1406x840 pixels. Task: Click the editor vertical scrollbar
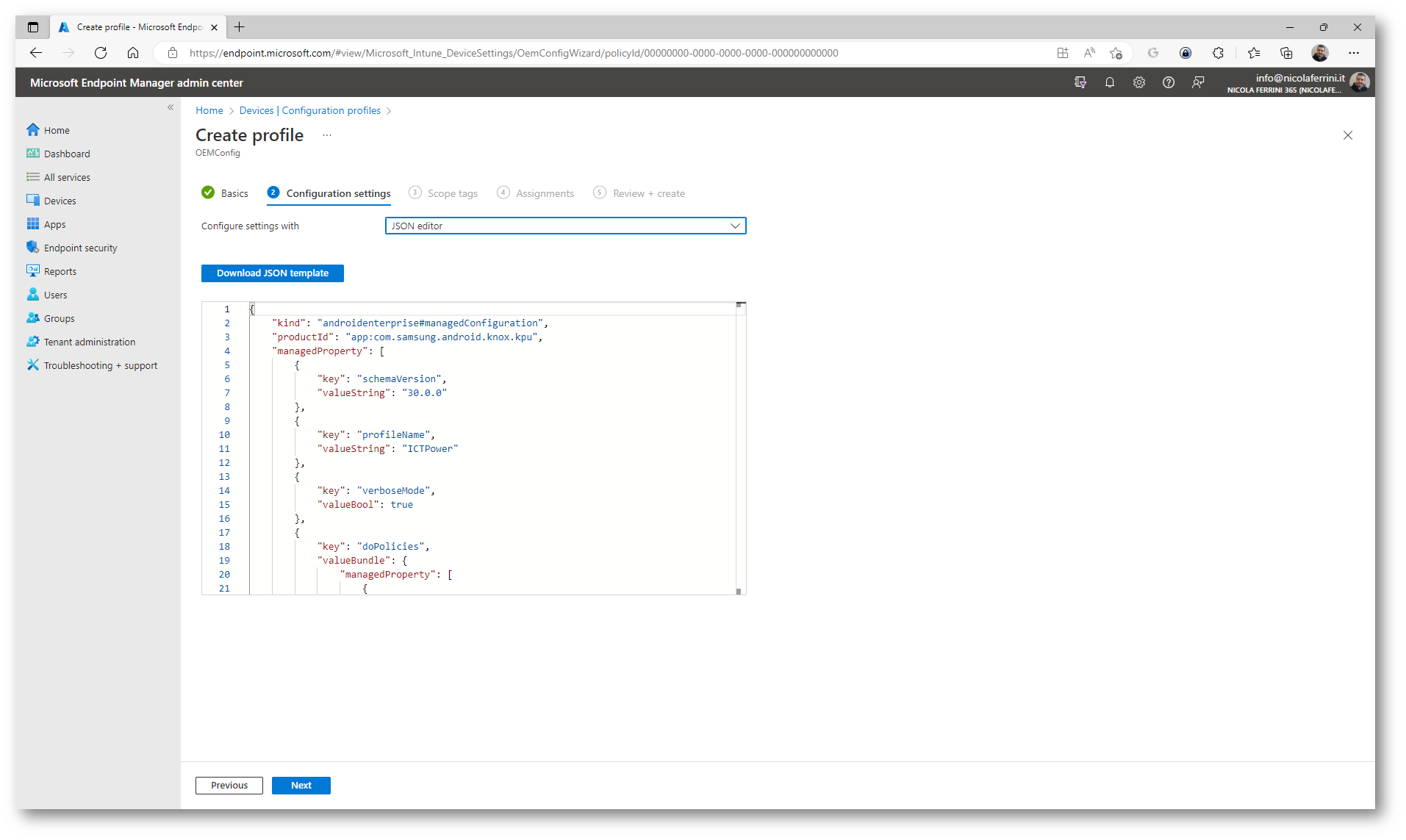(x=740, y=448)
